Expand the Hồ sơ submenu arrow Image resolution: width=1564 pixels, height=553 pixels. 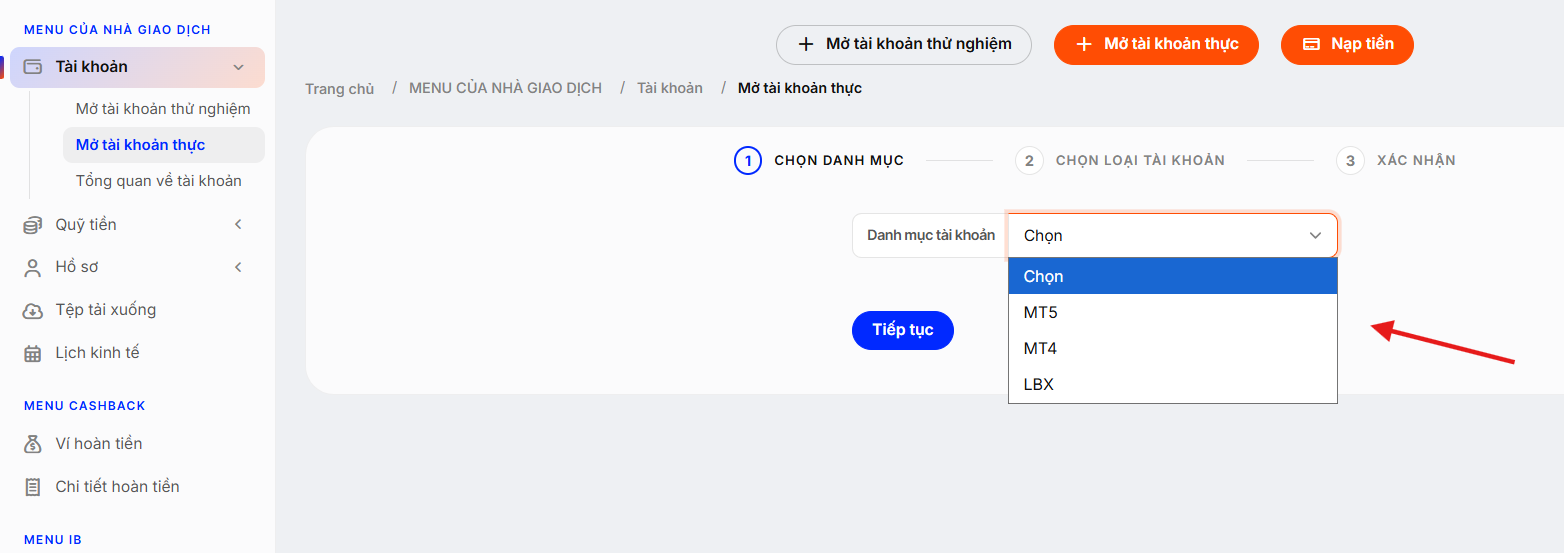[238, 267]
